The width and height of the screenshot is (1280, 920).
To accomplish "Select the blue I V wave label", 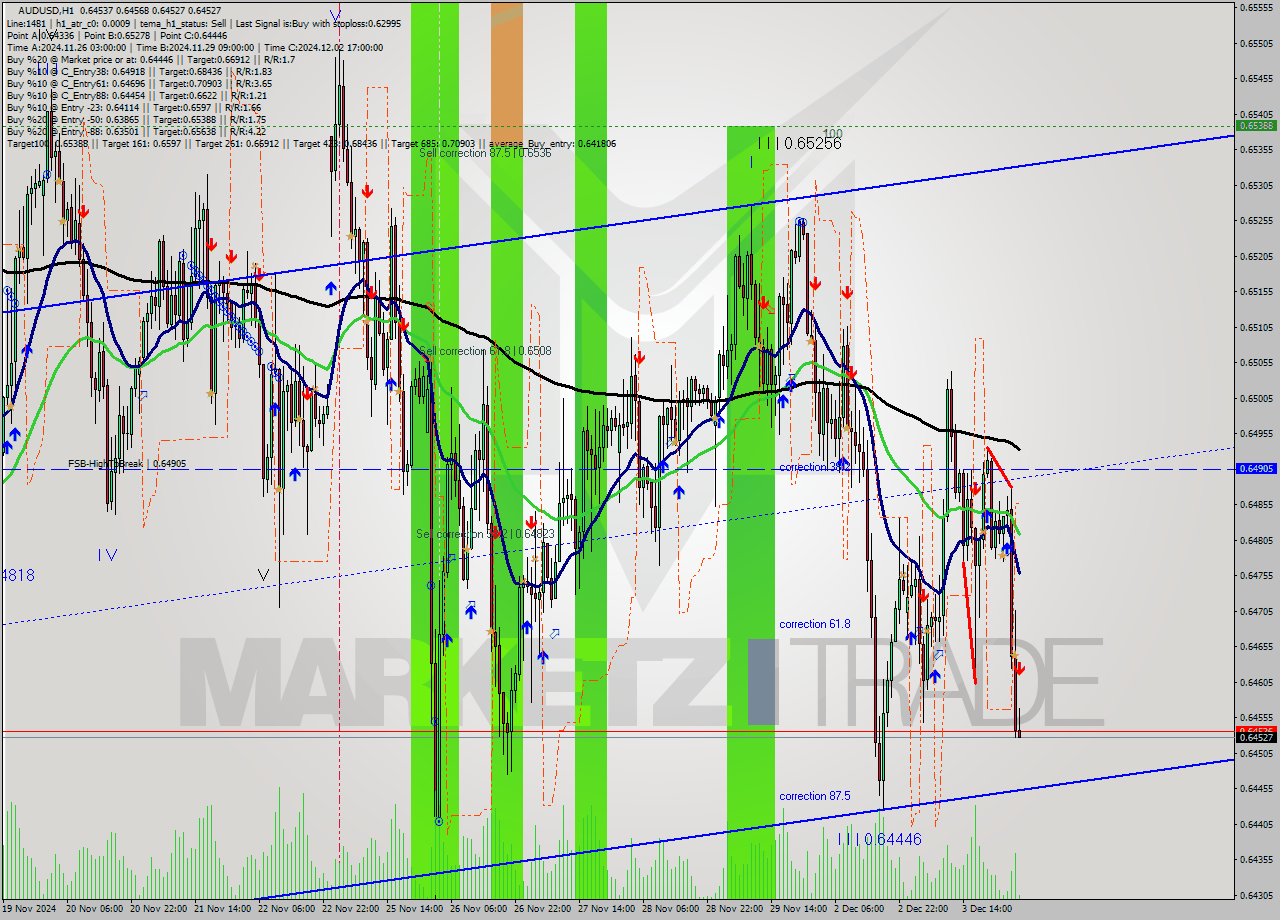I will 107,554.
